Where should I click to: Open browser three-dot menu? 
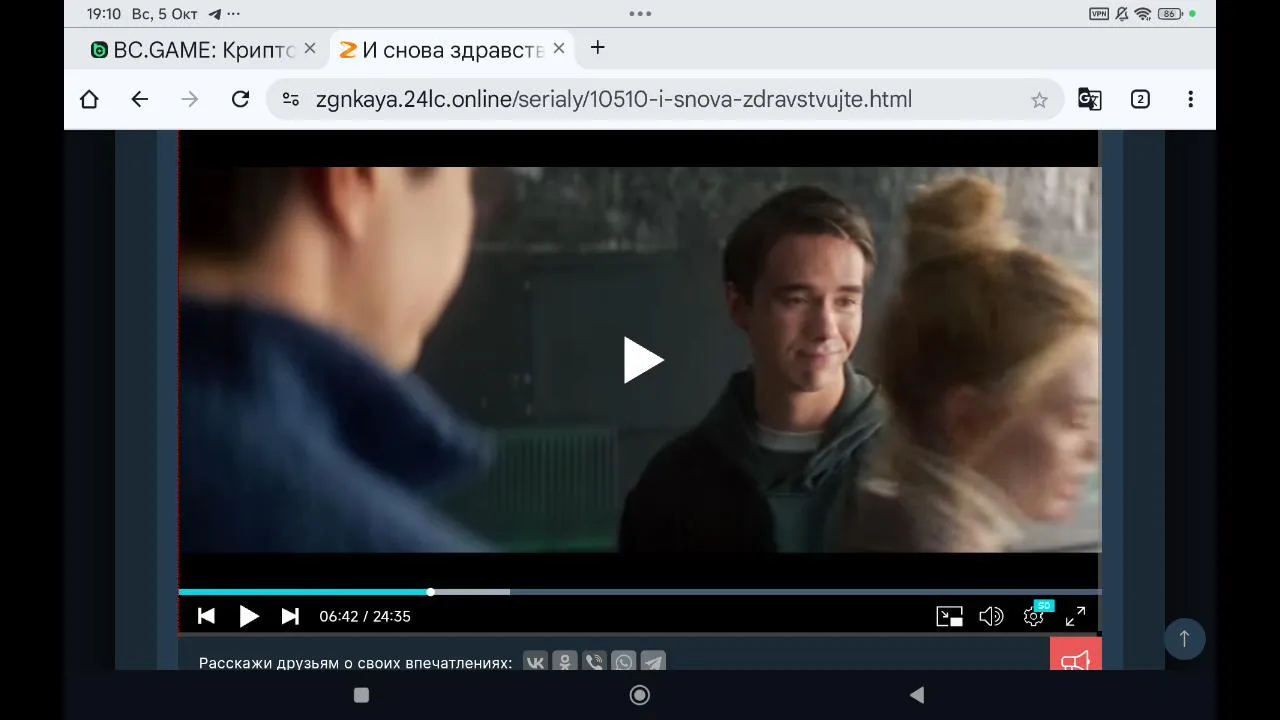pyautogui.click(x=1190, y=99)
